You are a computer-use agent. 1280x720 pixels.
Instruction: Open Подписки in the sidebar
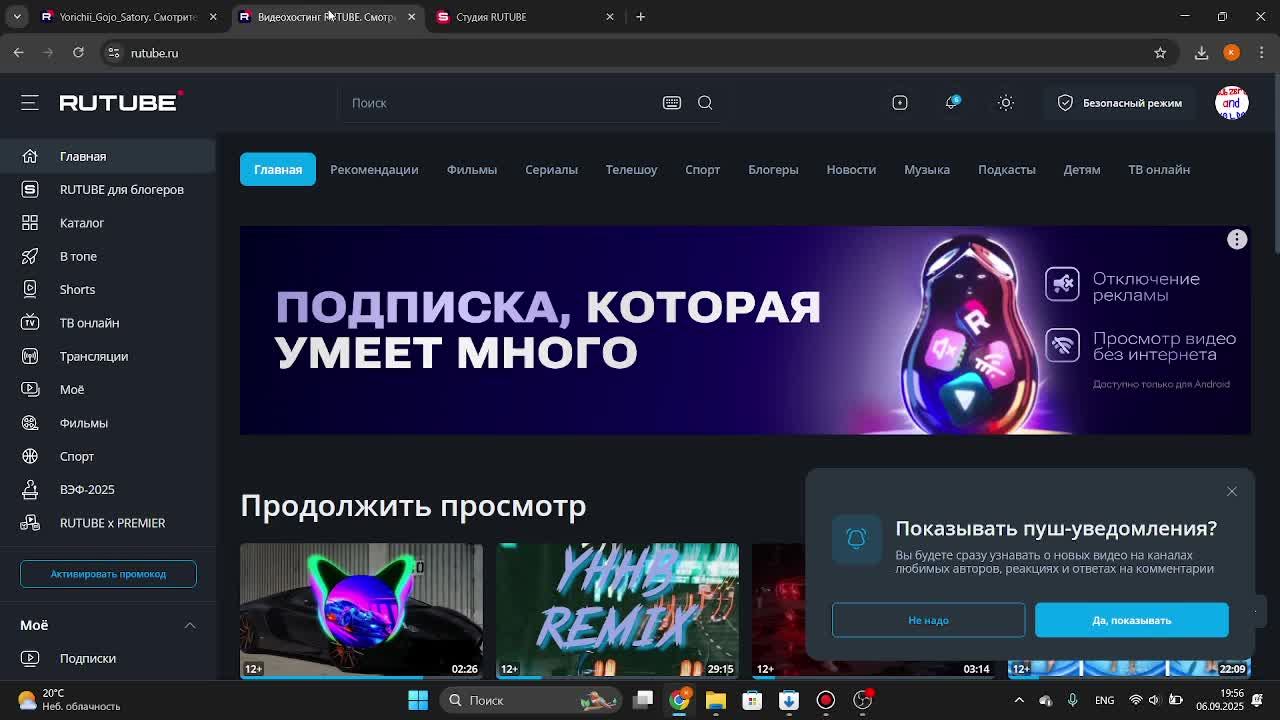point(108,658)
